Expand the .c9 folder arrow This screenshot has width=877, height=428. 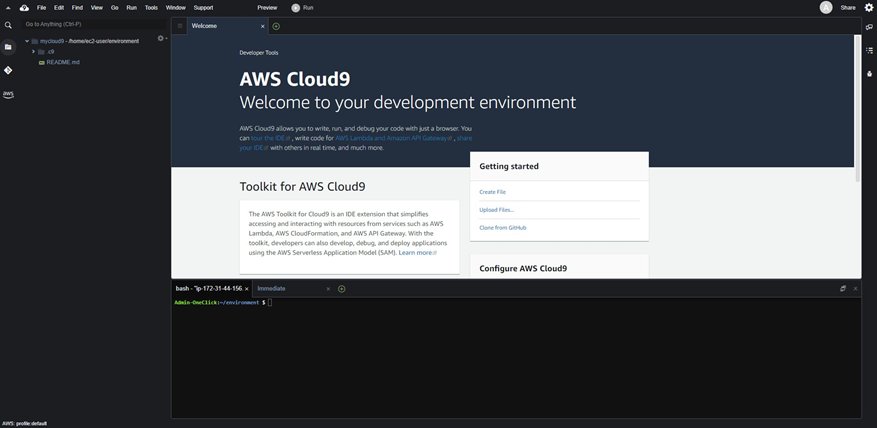pos(34,51)
